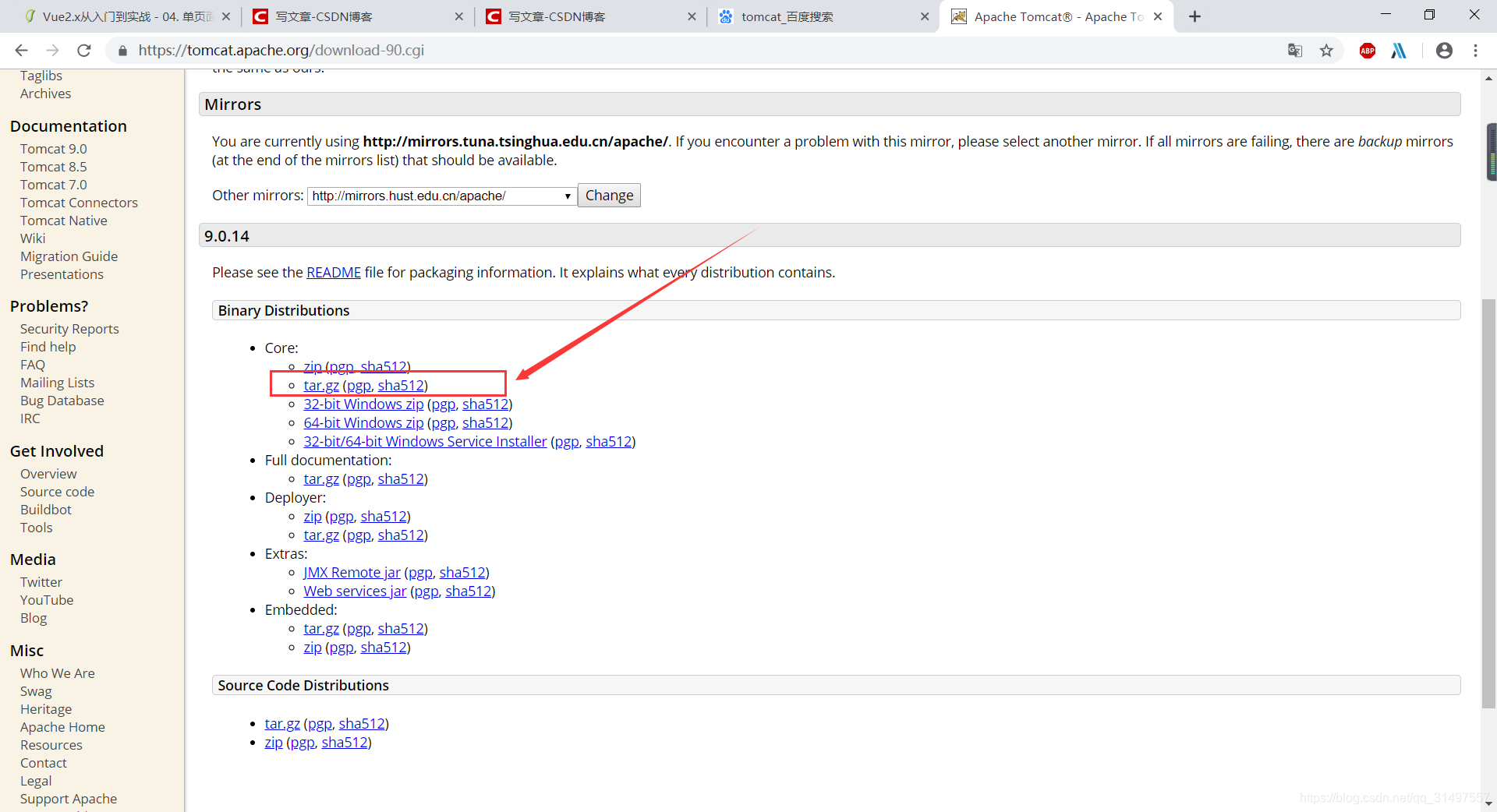Open the Tomcat Connectors sidebar link
This screenshot has width=1497, height=812.
79,203
